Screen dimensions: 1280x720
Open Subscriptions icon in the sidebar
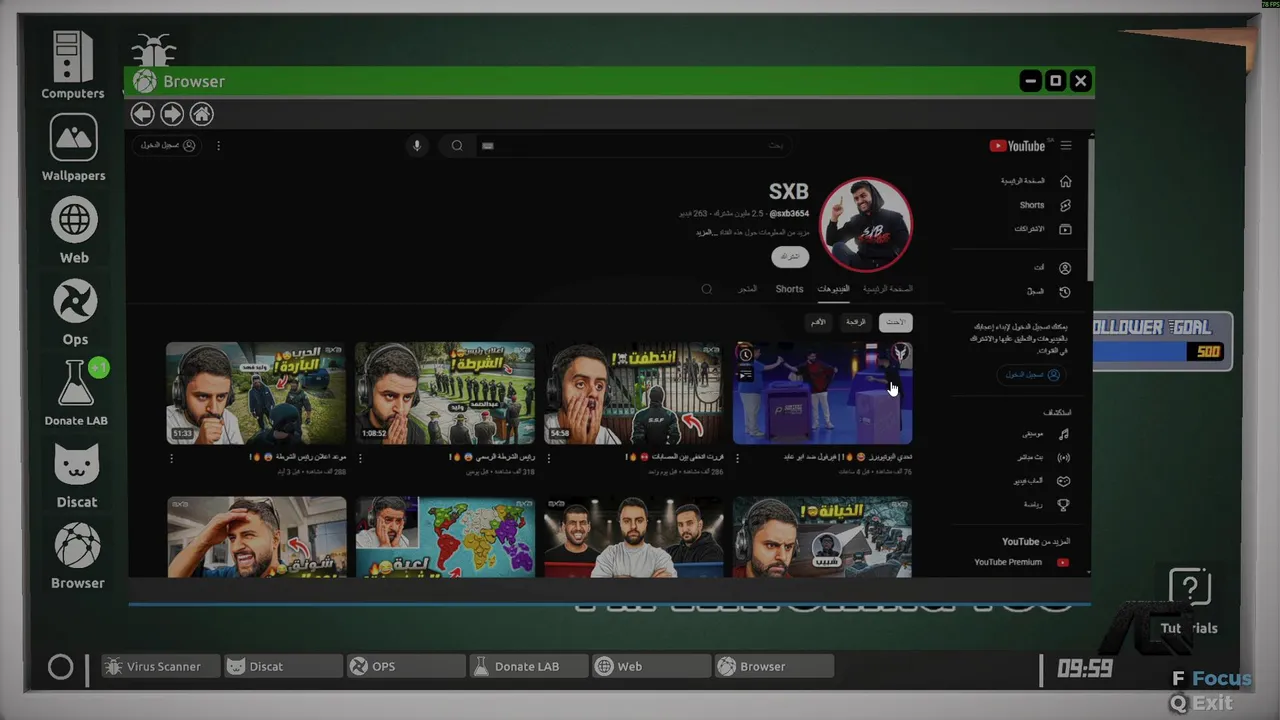[1065, 229]
